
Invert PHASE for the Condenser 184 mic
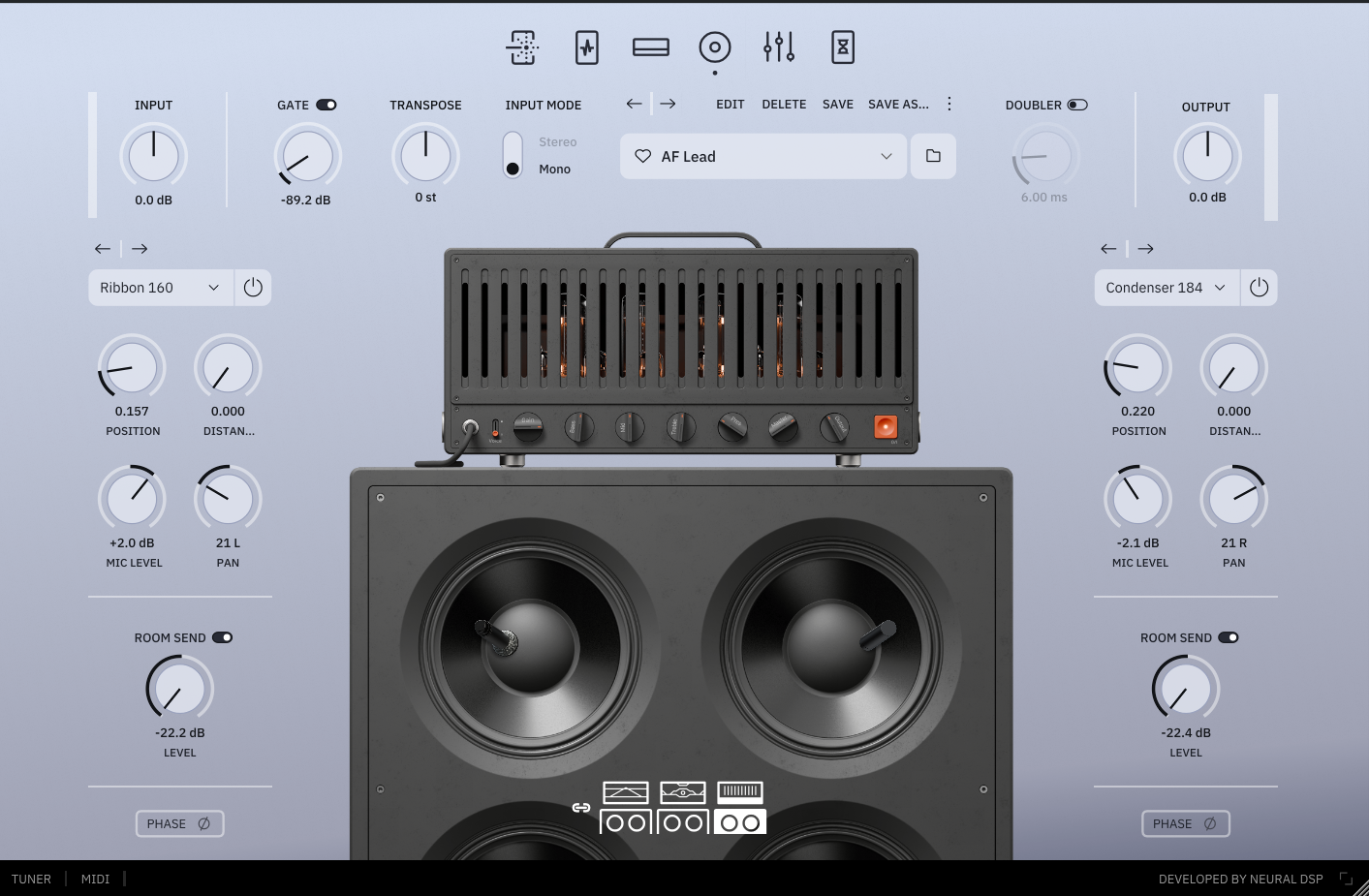click(1186, 823)
